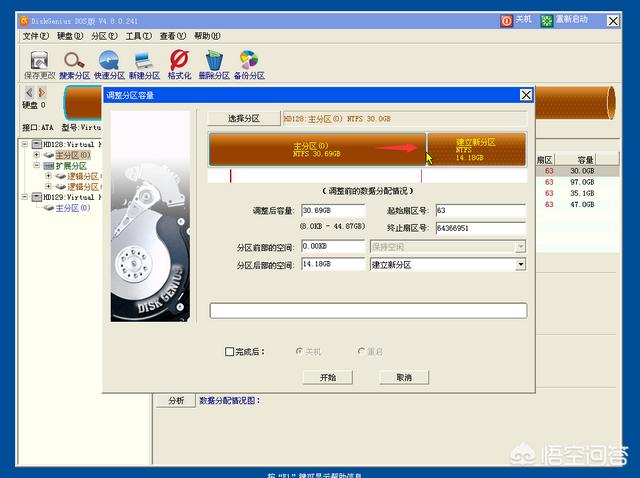Image resolution: width=640 pixels, height=478 pixels.
Task: Click the HD129 disk drive icon in tree
Action: pos(37,198)
